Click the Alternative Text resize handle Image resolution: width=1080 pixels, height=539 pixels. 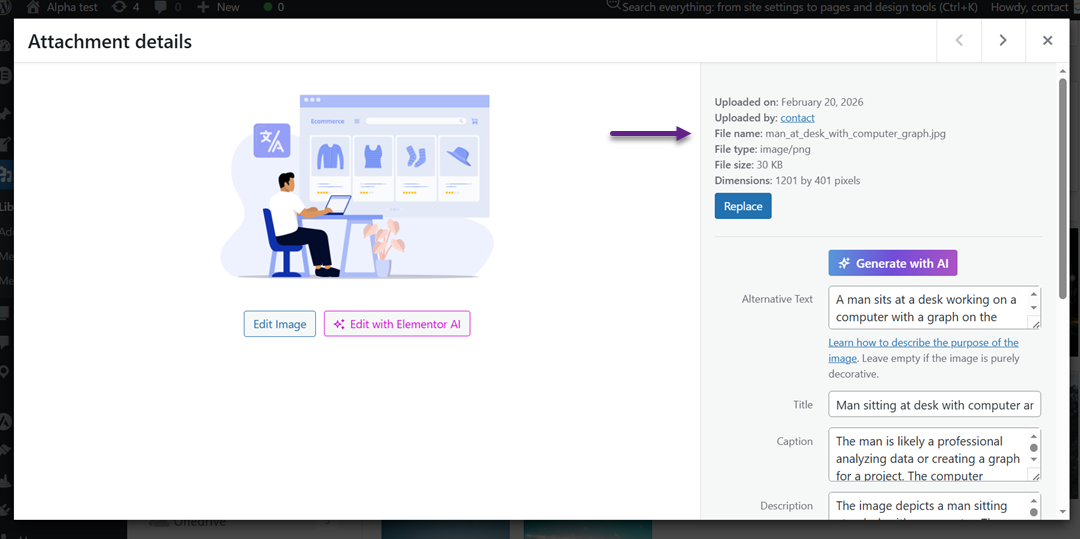click(1034, 323)
